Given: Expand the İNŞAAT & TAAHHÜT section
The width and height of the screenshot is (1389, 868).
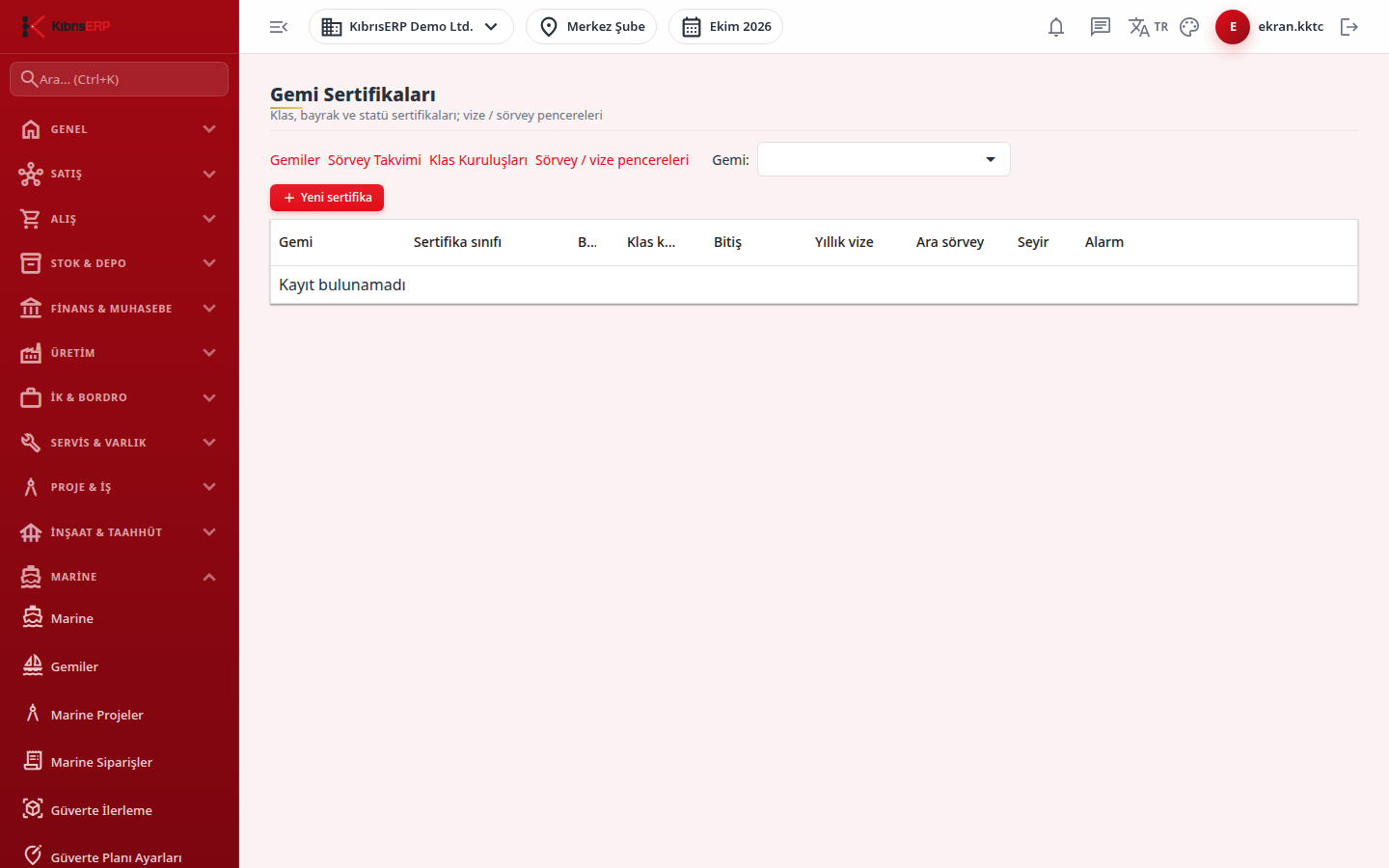Looking at the screenshot, I should (120, 532).
